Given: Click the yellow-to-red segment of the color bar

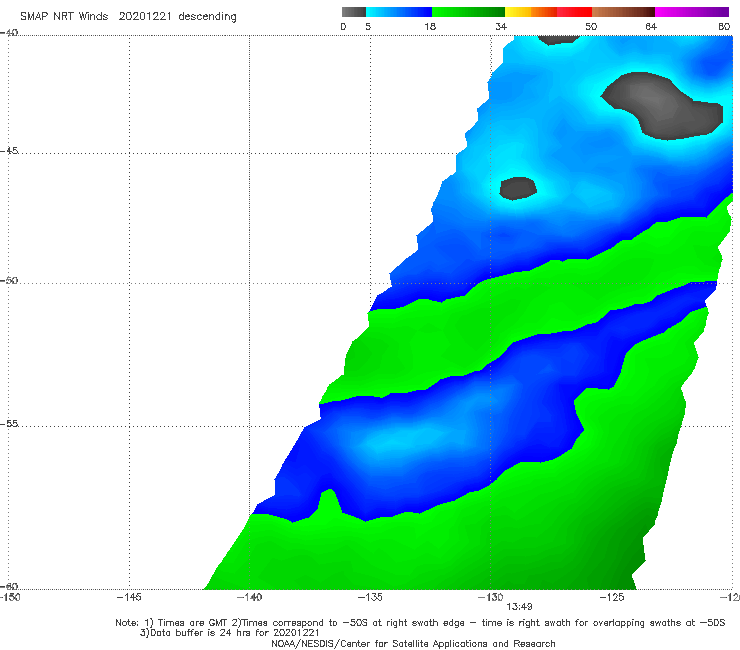Looking at the screenshot, I should click(x=548, y=12).
